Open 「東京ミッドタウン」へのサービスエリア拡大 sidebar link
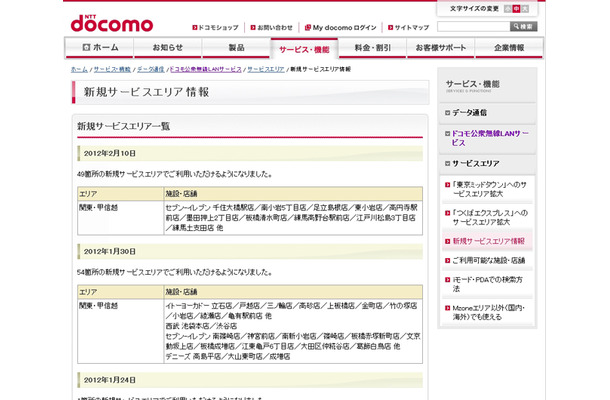The image size is (610, 400). point(489,189)
